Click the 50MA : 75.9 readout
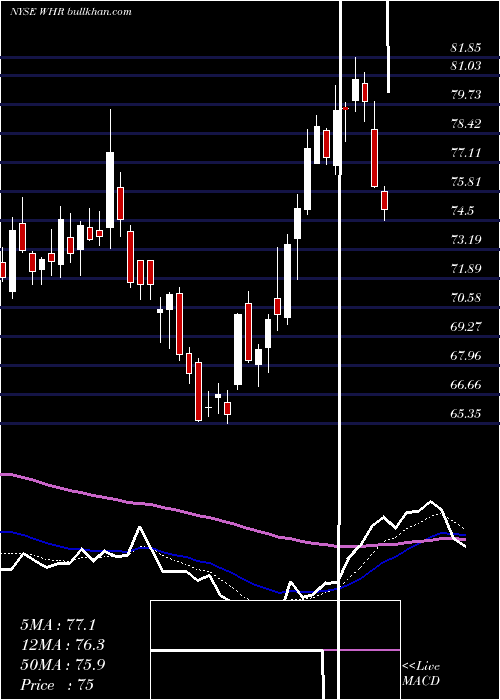500x700 pixels. point(63,665)
